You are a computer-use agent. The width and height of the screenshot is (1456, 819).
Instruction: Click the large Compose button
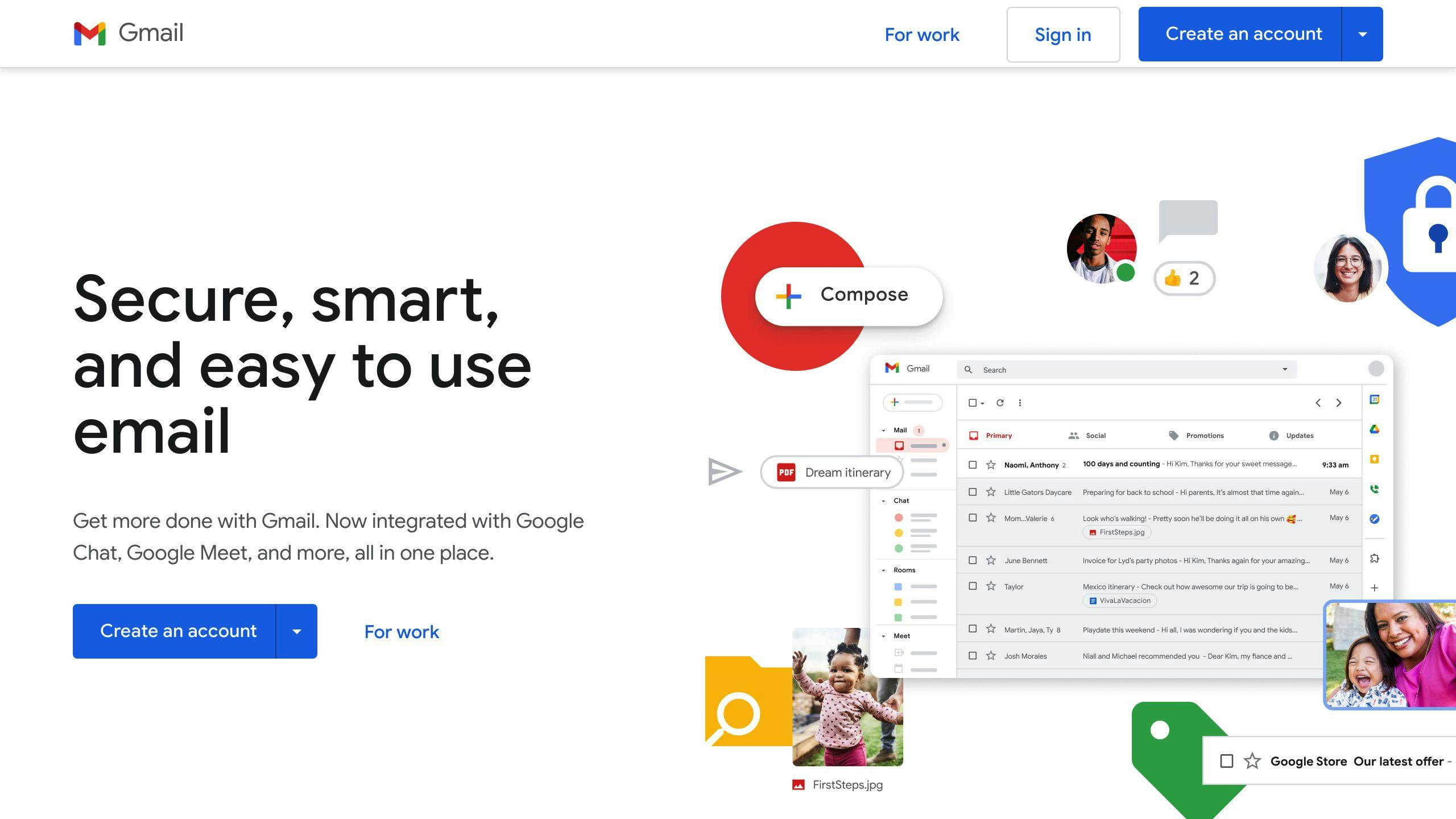tap(849, 296)
